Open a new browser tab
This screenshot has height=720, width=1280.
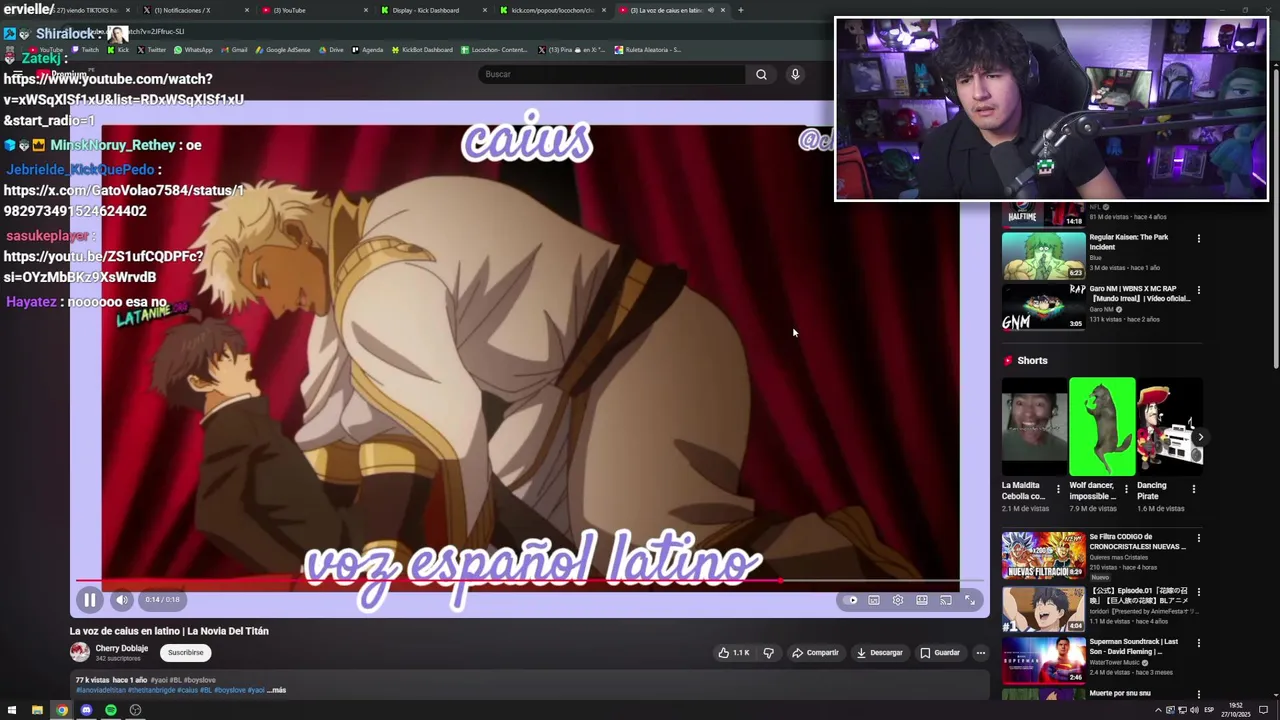point(741,10)
